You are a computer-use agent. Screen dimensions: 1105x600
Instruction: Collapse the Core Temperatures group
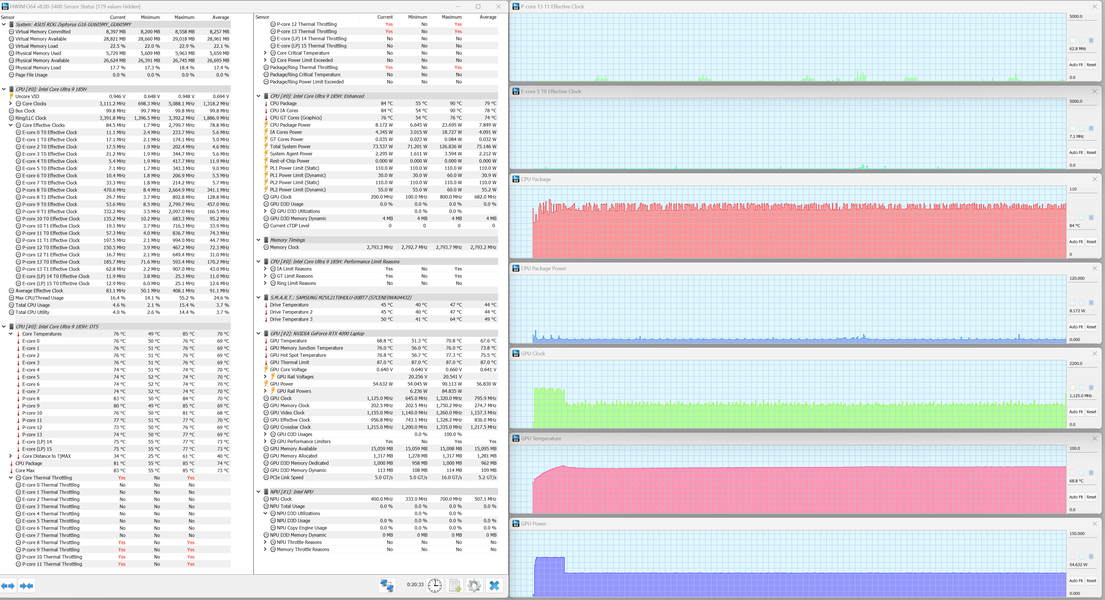click(x=11, y=334)
